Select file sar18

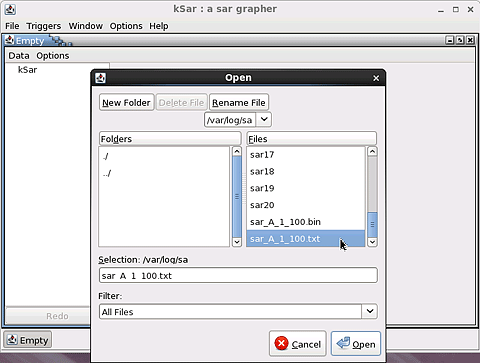pos(306,171)
